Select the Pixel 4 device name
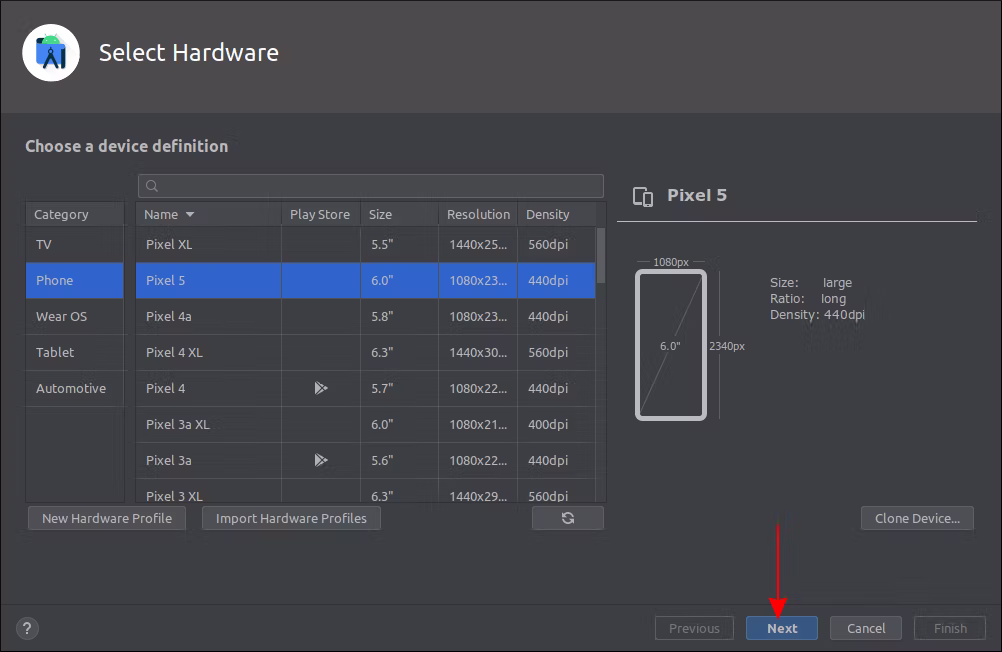Screen dimensions: 1002x652 pyautogui.click(x=166, y=389)
